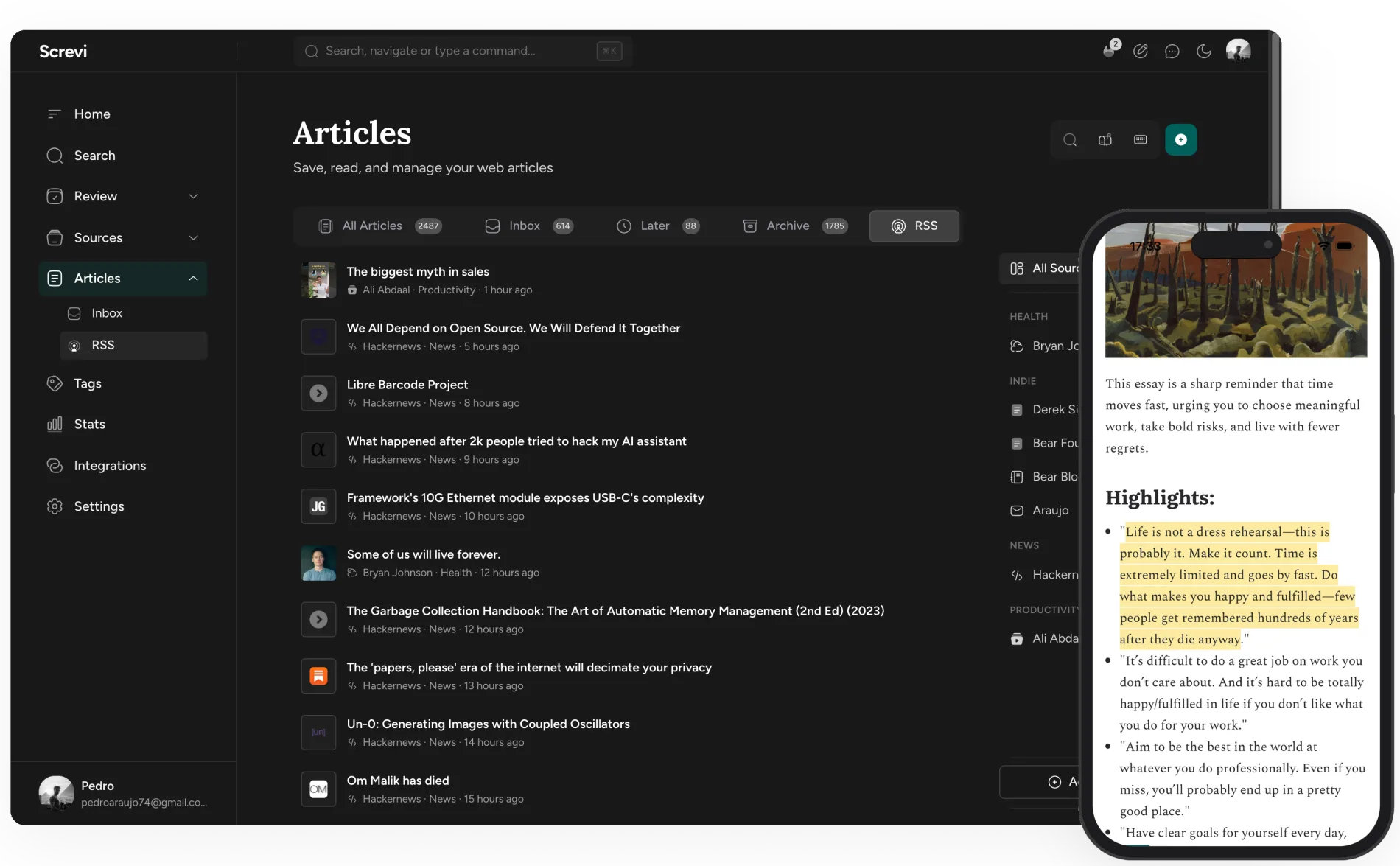The height and width of the screenshot is (866, 1400).
Task: Click the Integrations sidebar icon
Action: [x=55, y=466]
